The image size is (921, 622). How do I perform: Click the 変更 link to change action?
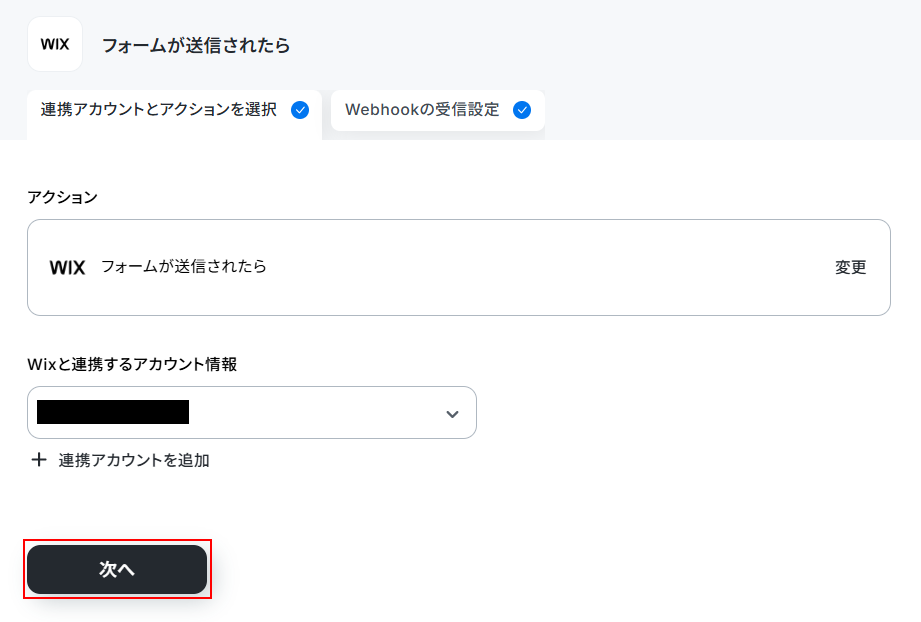coord(851,268)
